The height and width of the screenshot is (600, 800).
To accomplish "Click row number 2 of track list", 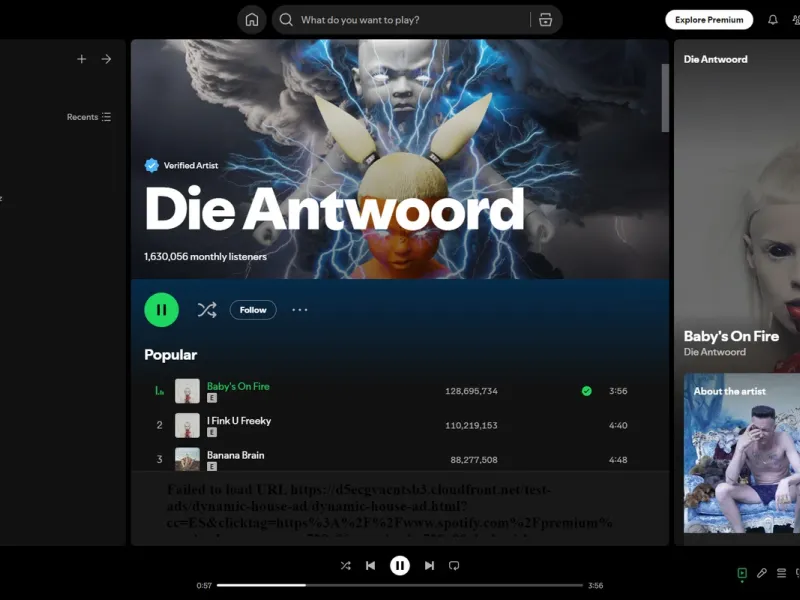I will click(x=159, y=425).
